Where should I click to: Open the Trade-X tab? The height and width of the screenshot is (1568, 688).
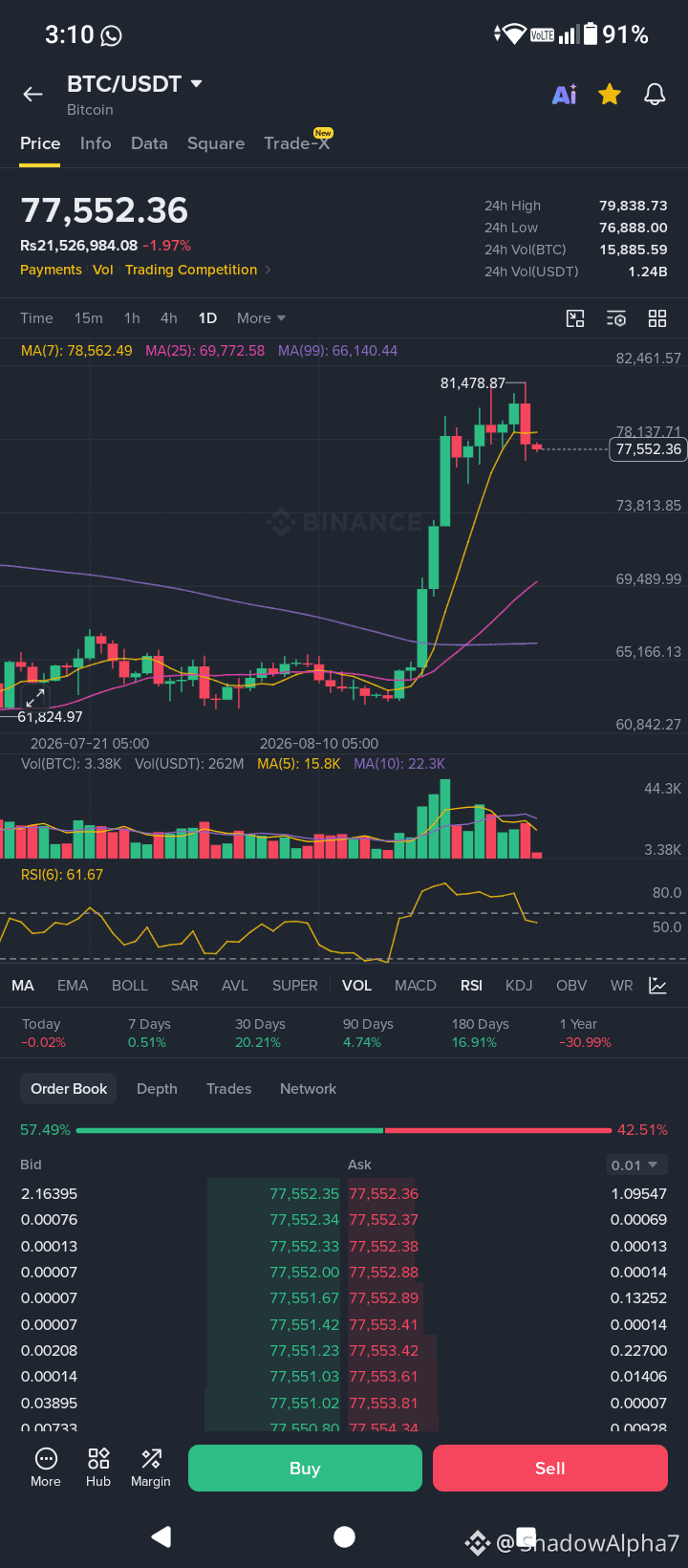(297, 142)
